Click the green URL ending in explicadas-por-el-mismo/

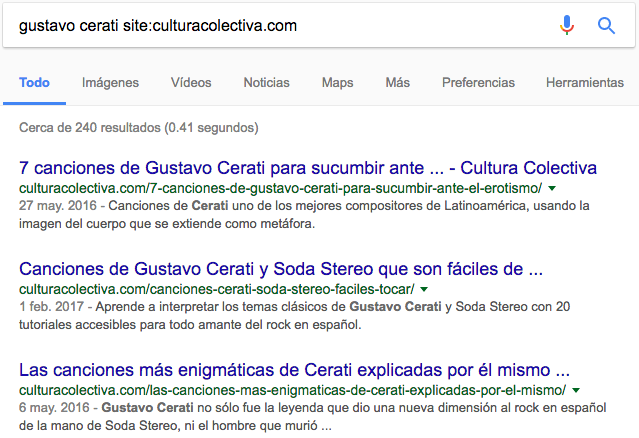pos(292,390)
